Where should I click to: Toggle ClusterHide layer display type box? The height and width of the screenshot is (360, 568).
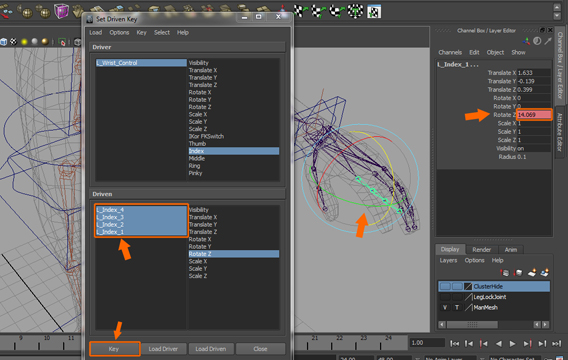click(x=457, y=286)
